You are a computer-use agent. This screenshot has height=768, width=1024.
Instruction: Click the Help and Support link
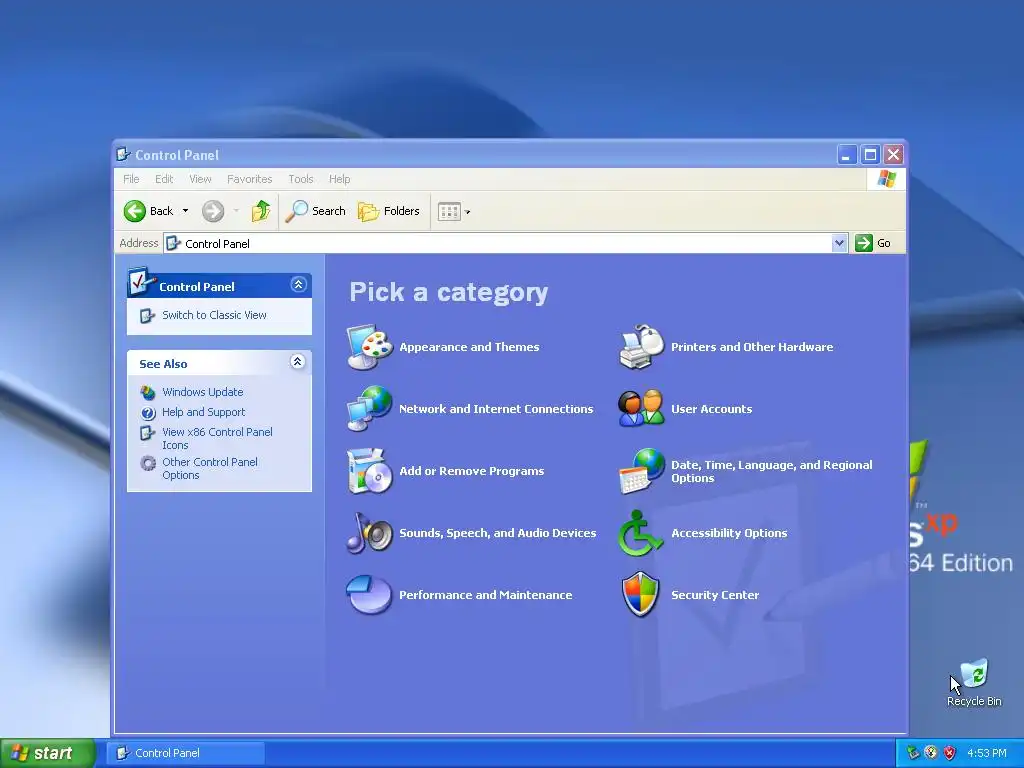tap(203, 413)
